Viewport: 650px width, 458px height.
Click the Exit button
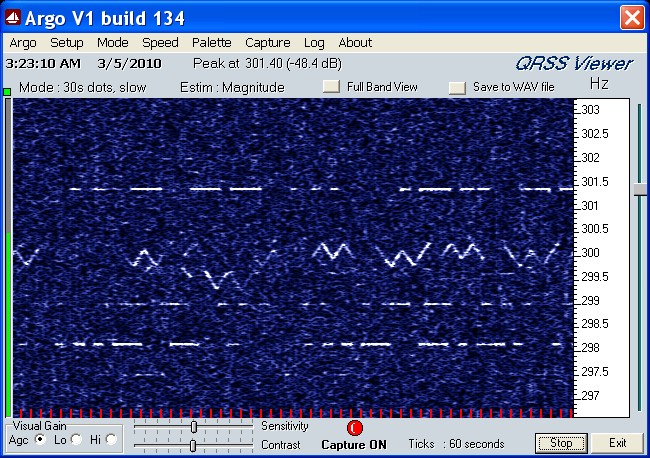coord(617,443)
